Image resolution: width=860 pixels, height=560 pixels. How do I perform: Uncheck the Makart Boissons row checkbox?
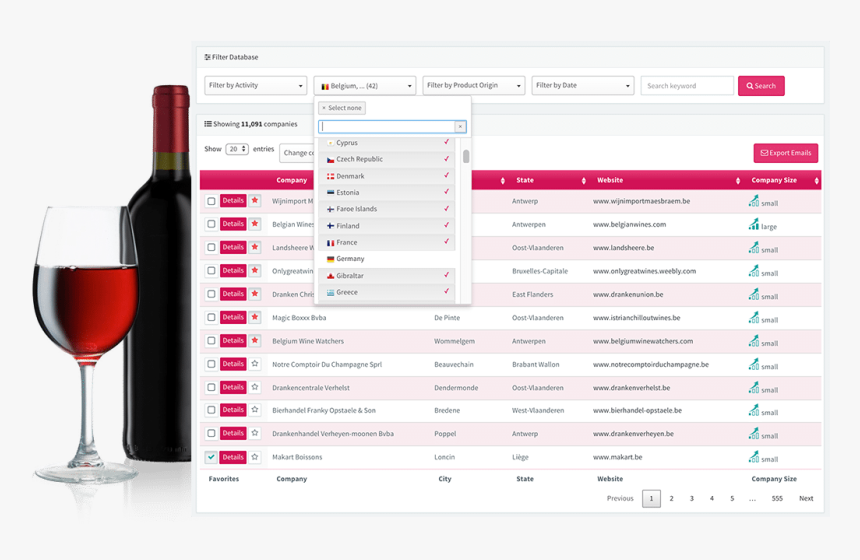pos(211,457)
